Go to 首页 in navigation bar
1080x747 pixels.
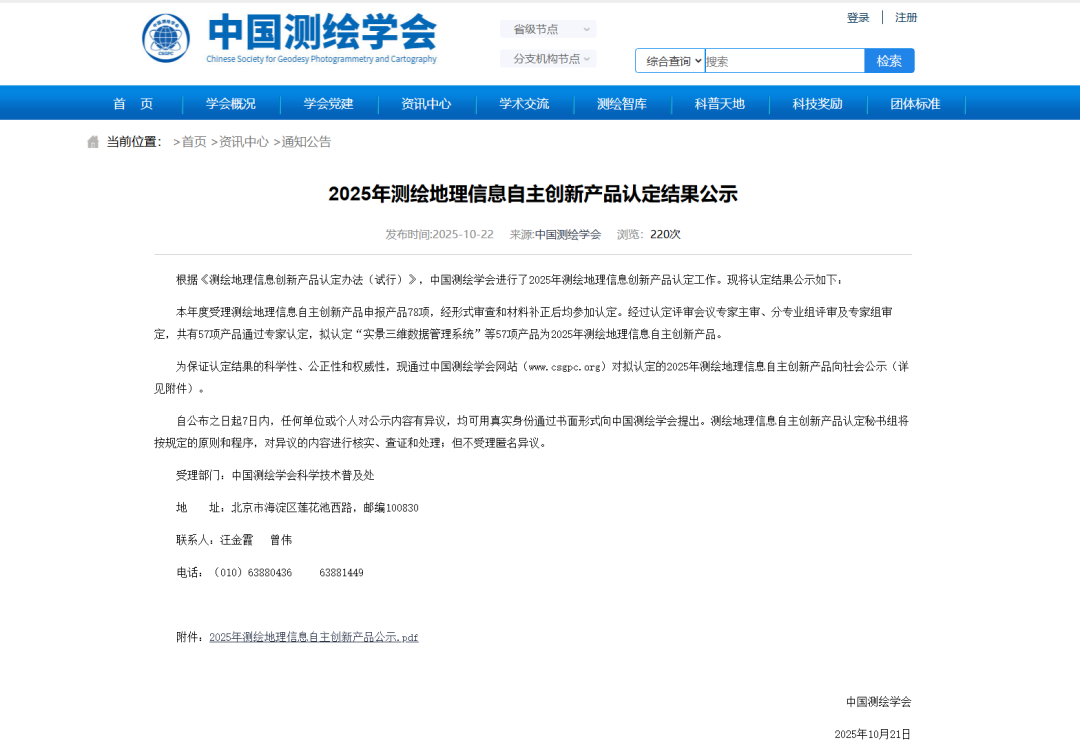point(133,104)
